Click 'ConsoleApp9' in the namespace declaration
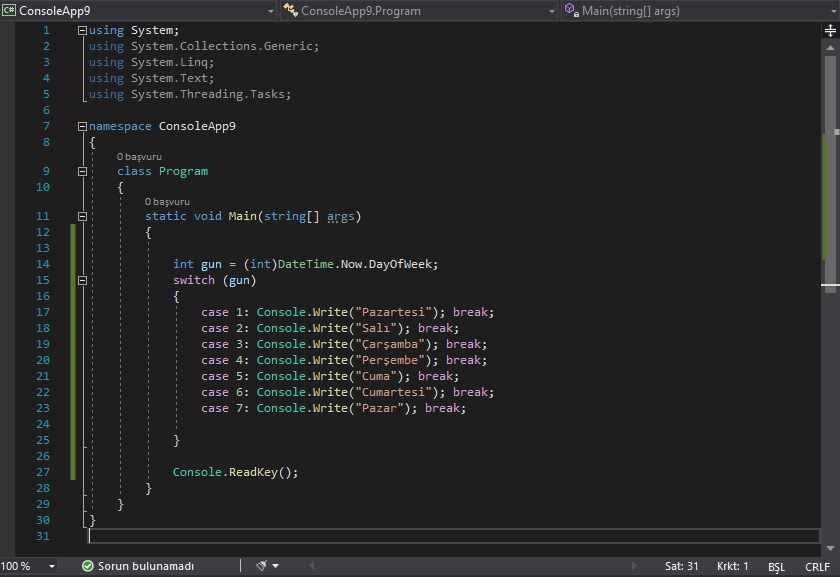 click(x=197, y=126)
